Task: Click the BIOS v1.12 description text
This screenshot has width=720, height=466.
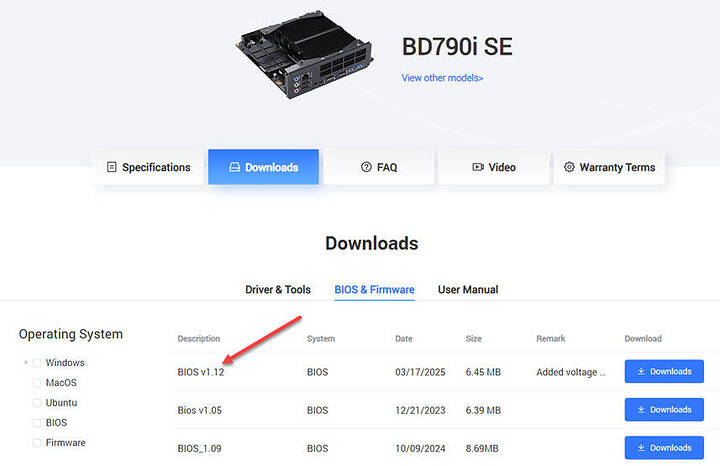Action: [x=201, y=372]
